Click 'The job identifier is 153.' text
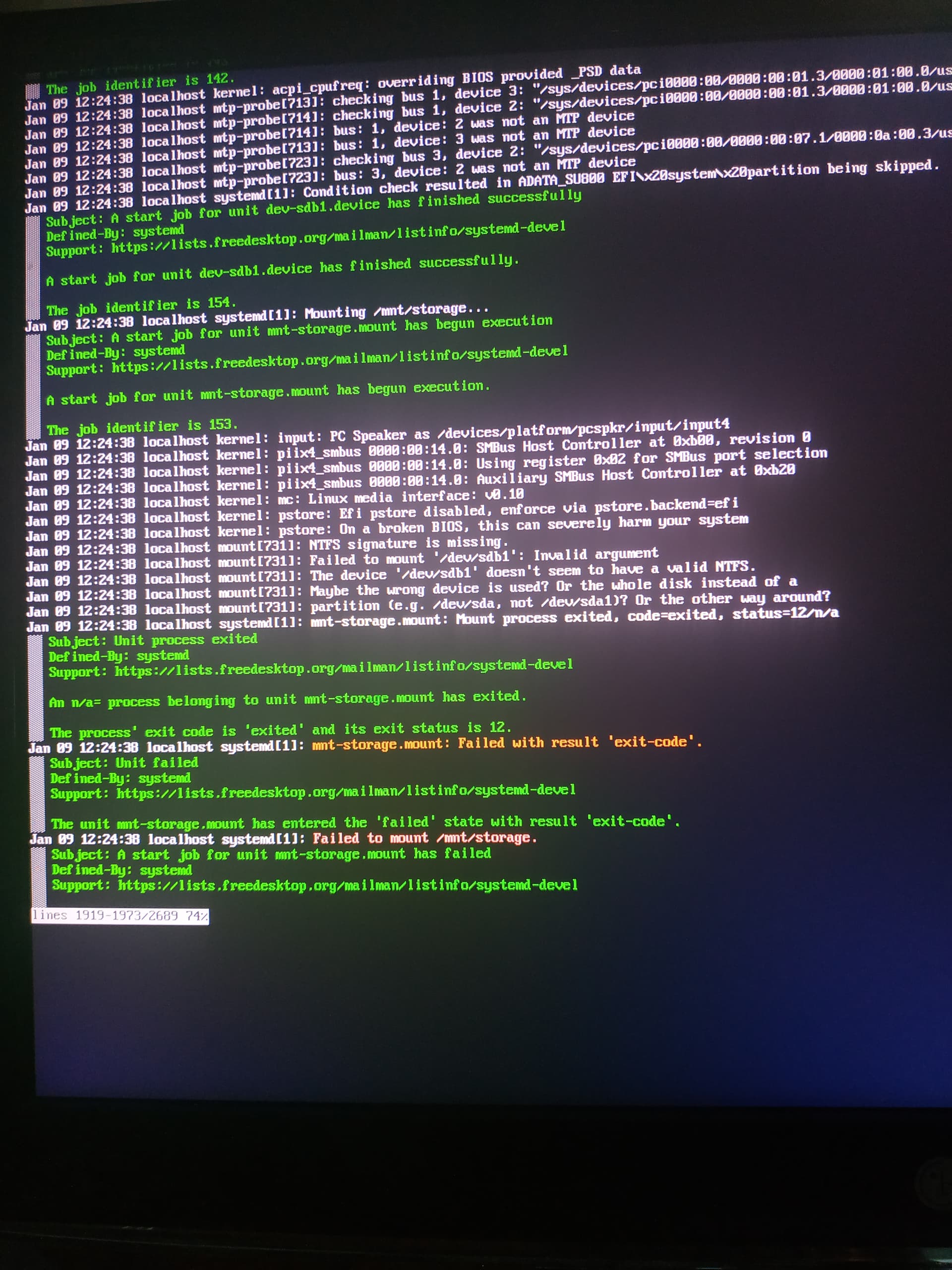The image size is (952, 1270). coord(142,427)
